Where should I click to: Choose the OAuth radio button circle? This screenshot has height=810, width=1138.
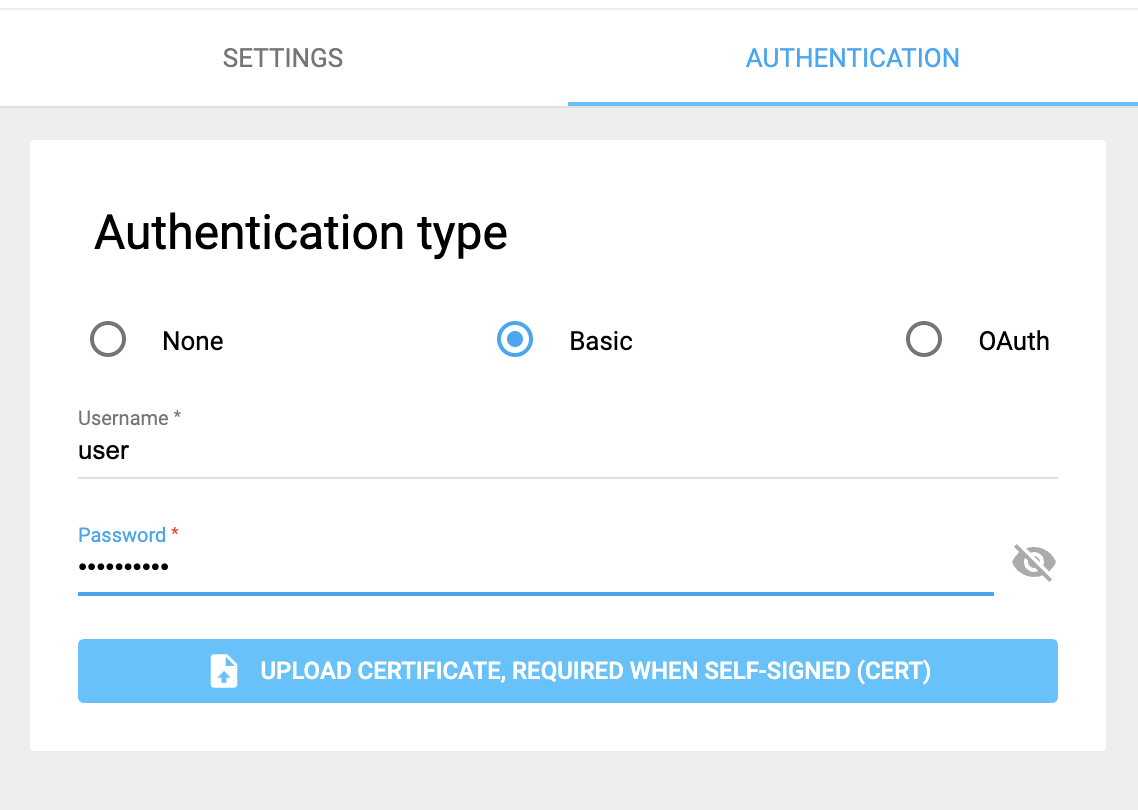[924, 340]
